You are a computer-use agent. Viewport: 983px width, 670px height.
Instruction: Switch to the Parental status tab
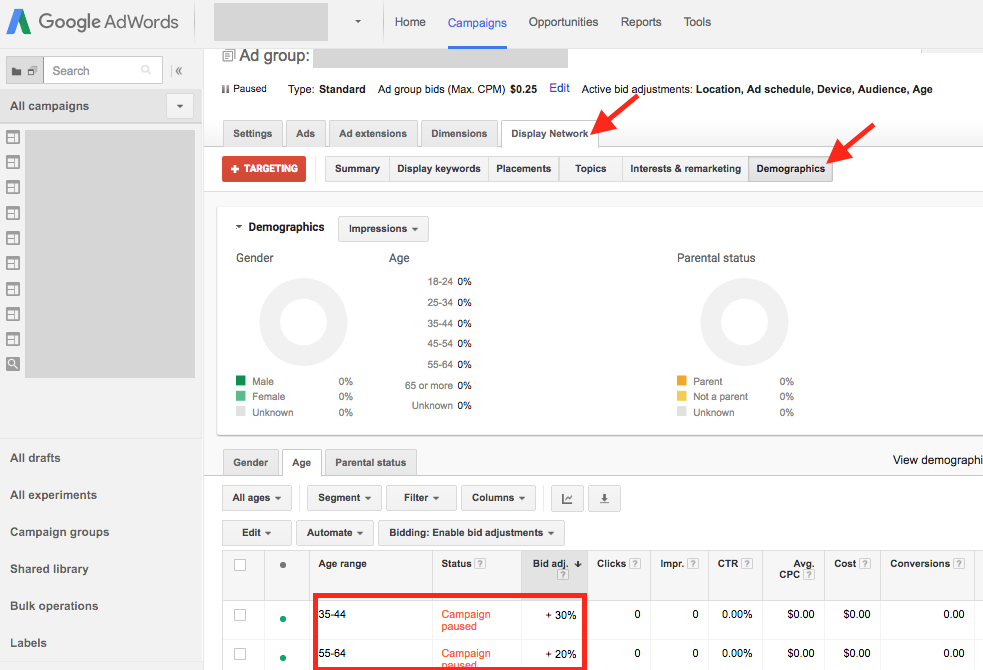370,463
